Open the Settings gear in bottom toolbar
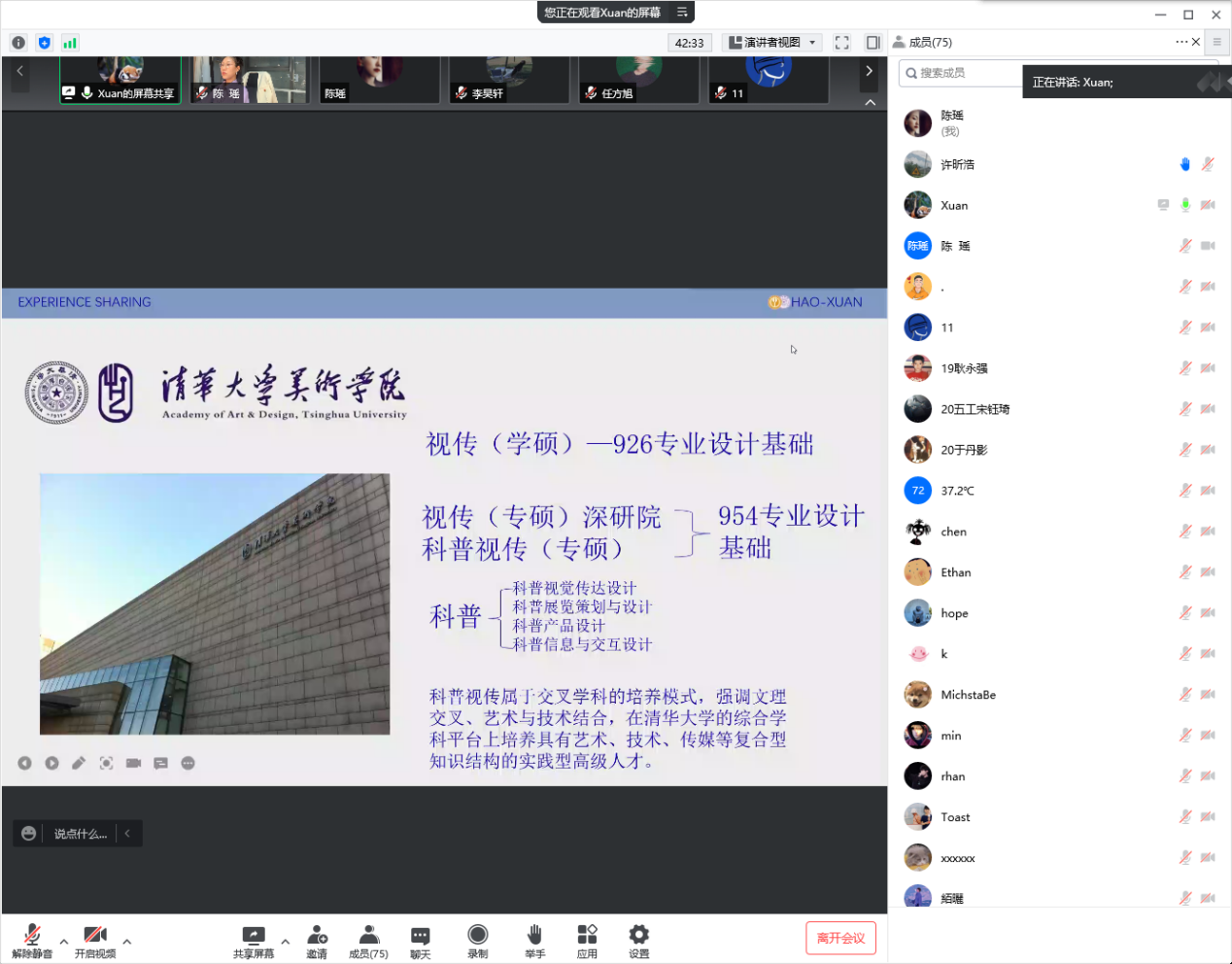 coord(638,939)
